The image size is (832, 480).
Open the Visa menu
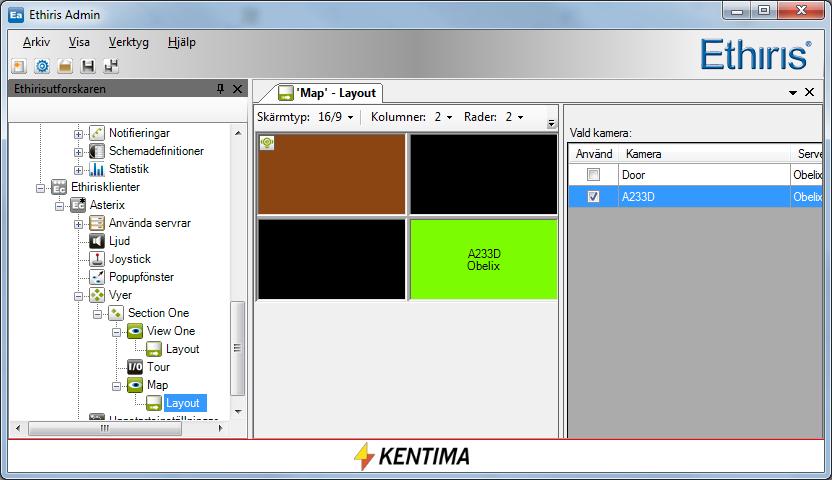coord(79,42)
